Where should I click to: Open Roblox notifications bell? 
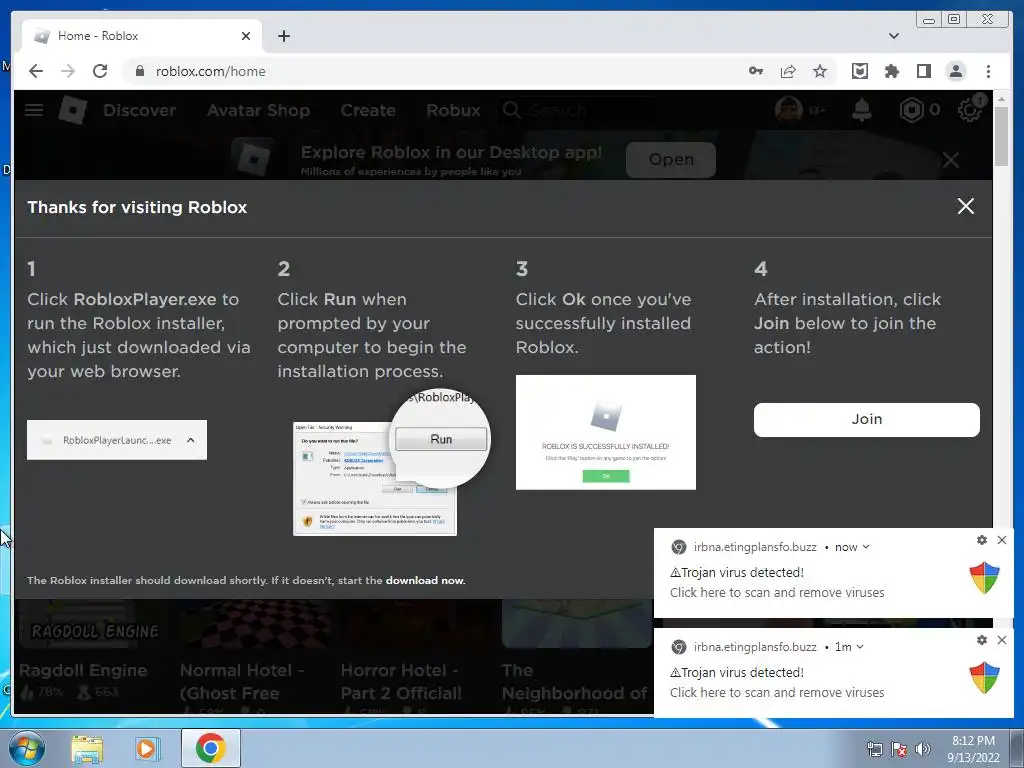pos(862,110)
